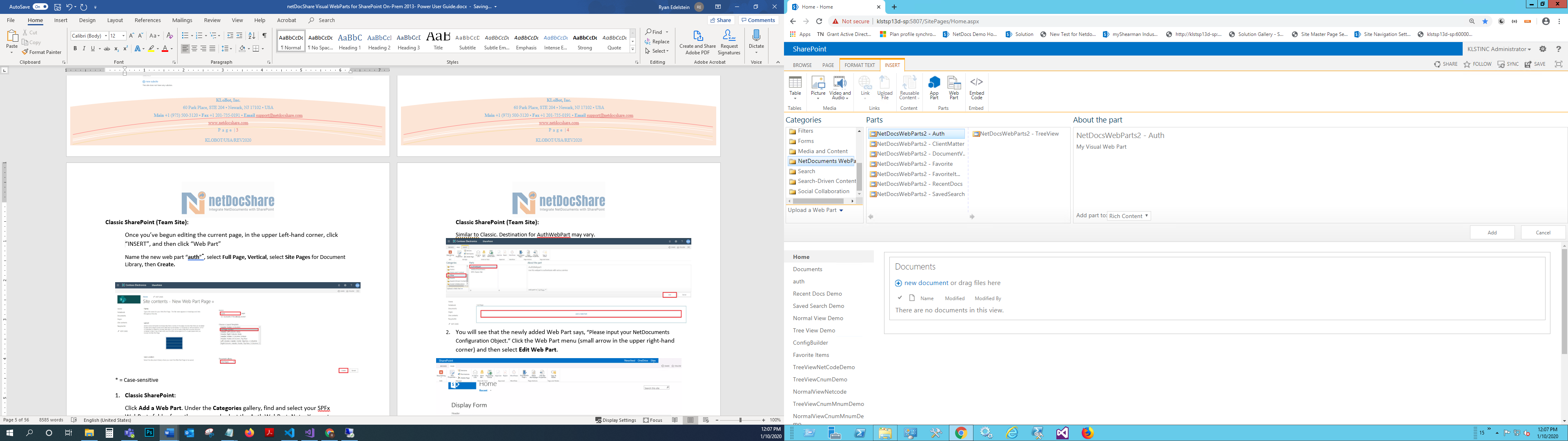Click Photoshop icon in Windows taskbar
The width and height of the screenshot is (1568, 441).
[x=149, y=433]
